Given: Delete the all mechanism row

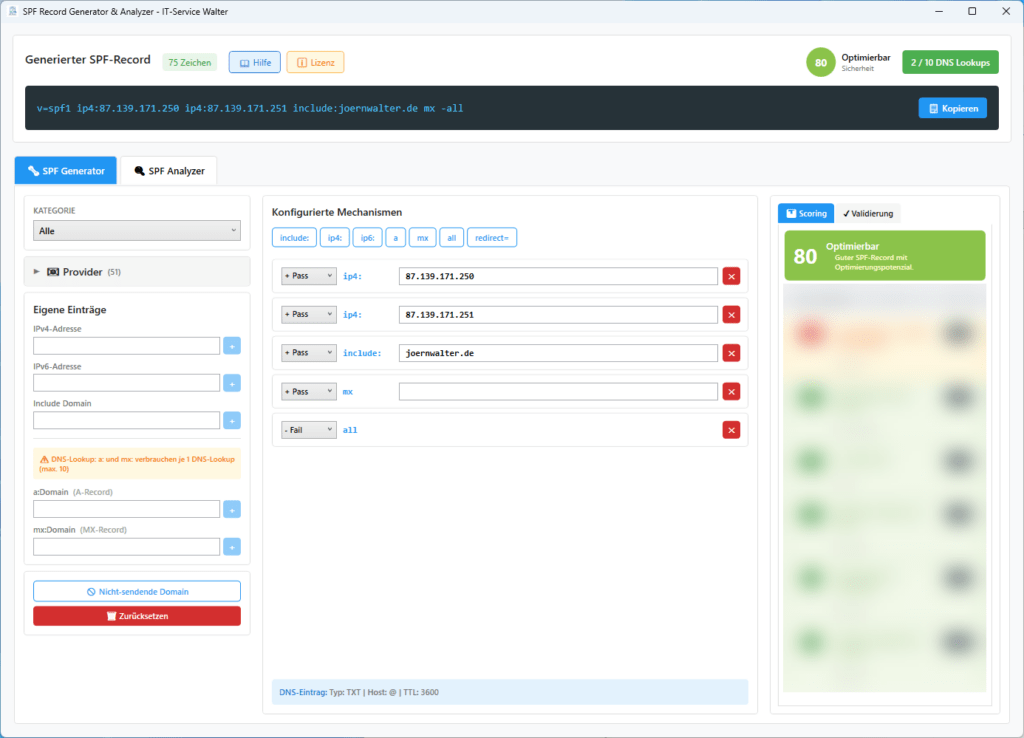Looking at the screenshot, I should tap(731, 430).
